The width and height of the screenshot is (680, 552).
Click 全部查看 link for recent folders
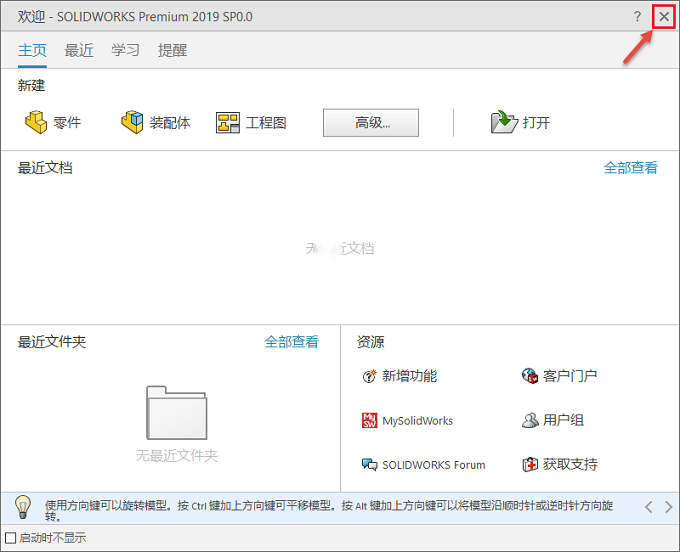tap(291, 342)
